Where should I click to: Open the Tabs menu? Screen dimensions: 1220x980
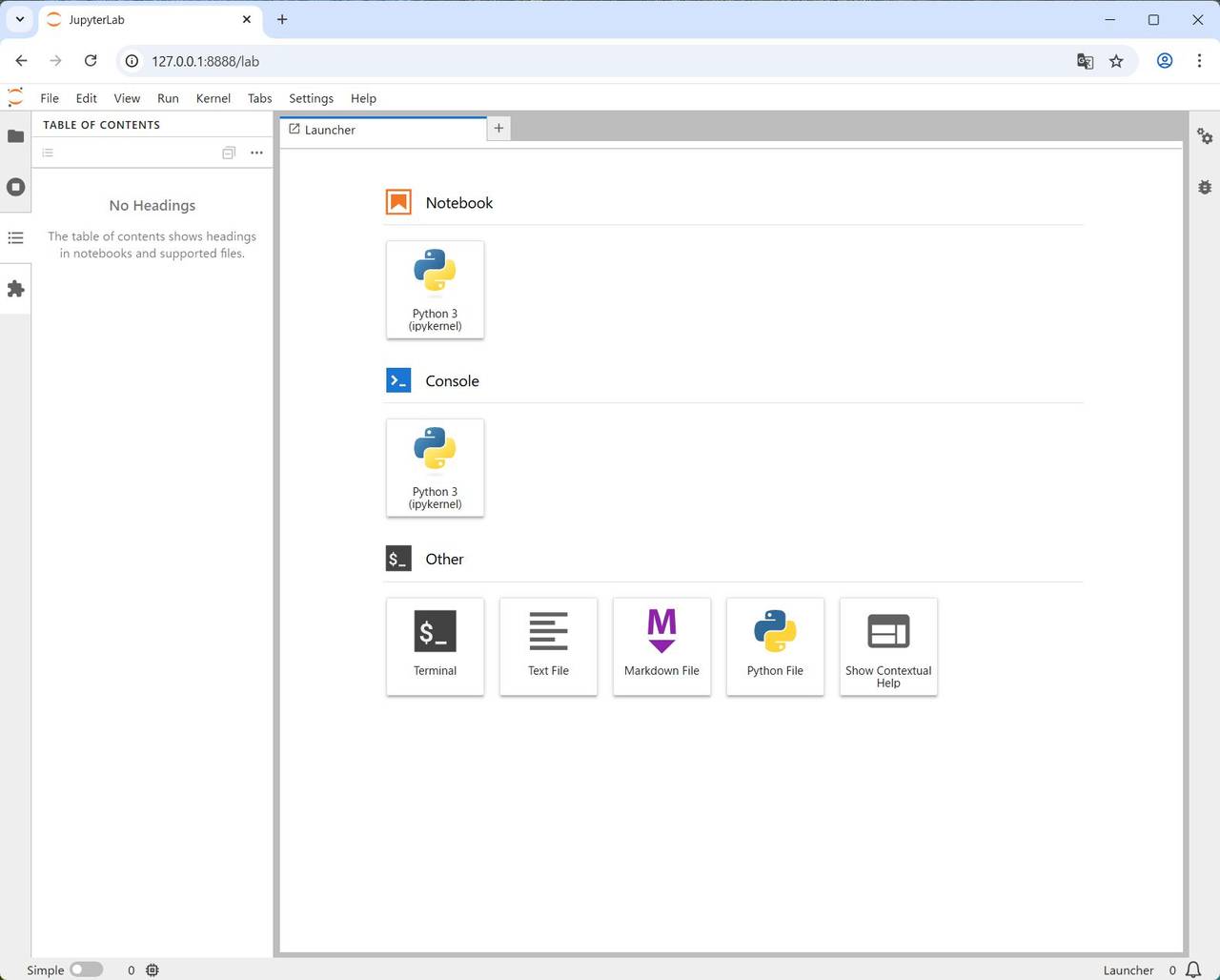[260, 98]
